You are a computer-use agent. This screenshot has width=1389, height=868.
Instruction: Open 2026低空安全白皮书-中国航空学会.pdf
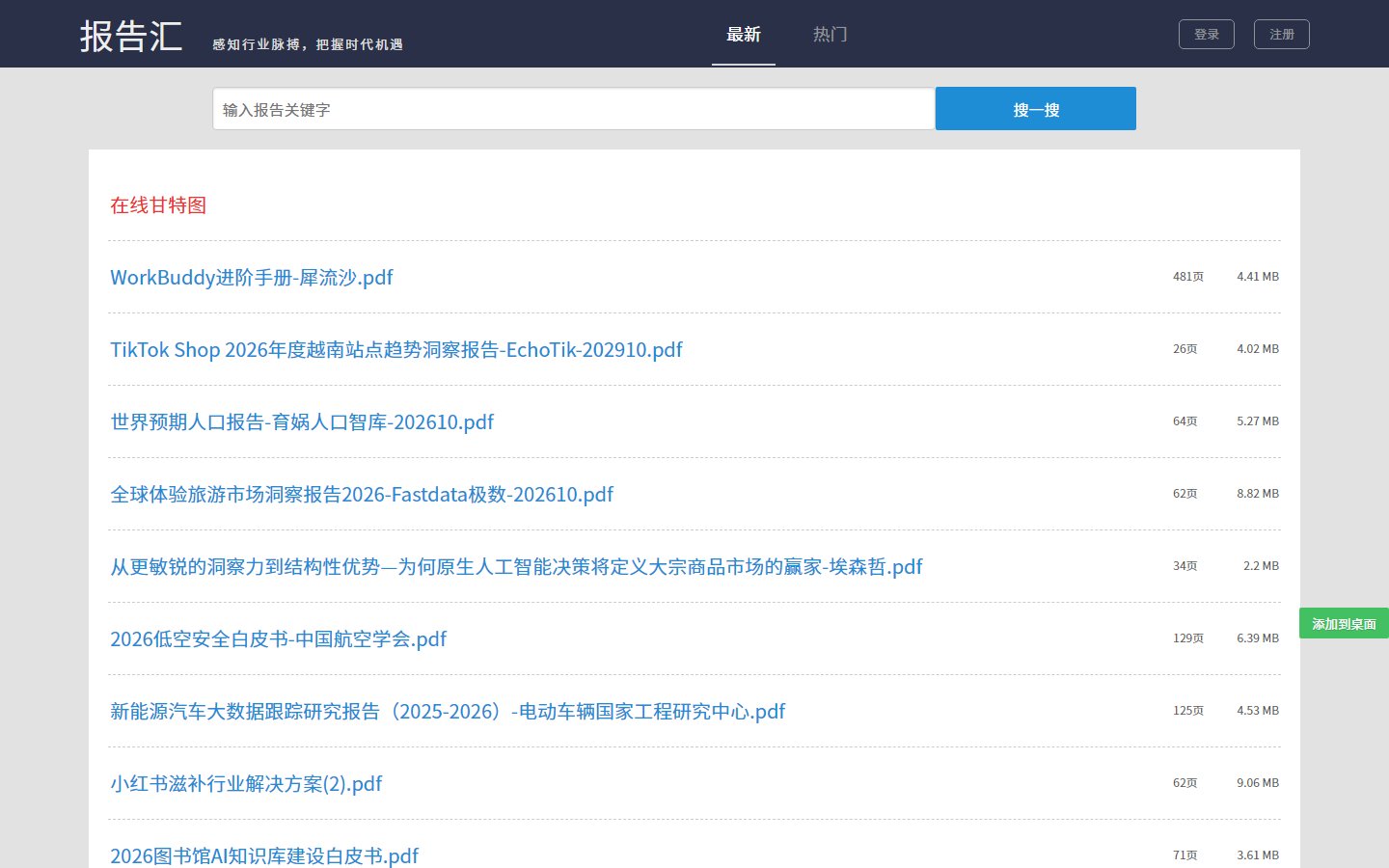[279, 639]
